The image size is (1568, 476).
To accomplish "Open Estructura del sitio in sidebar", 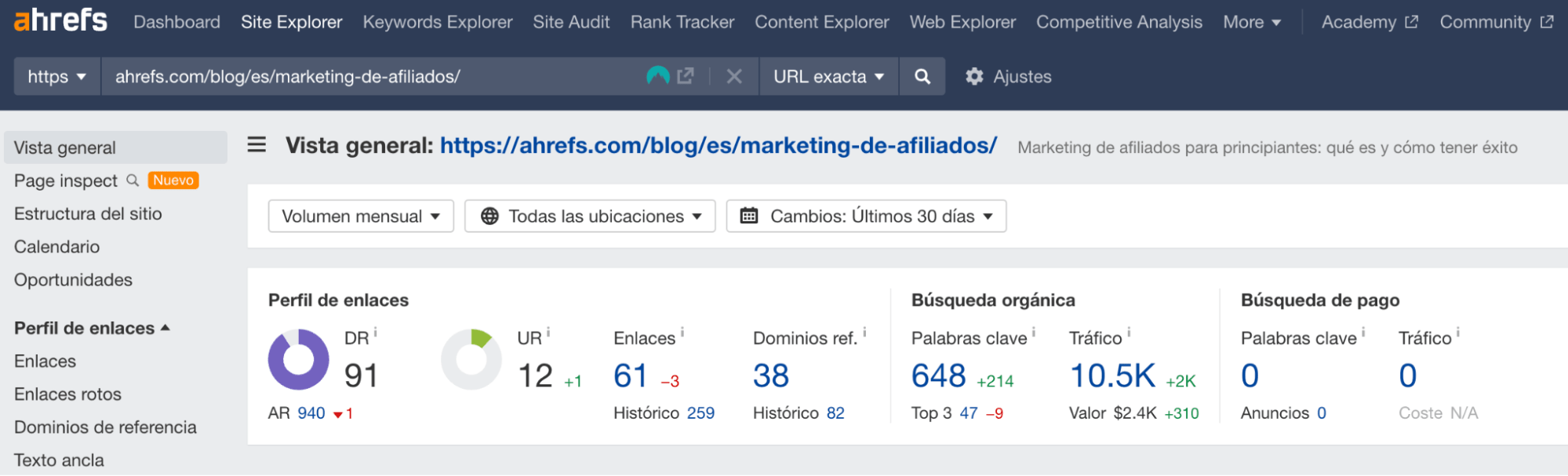I will (88, 213).
